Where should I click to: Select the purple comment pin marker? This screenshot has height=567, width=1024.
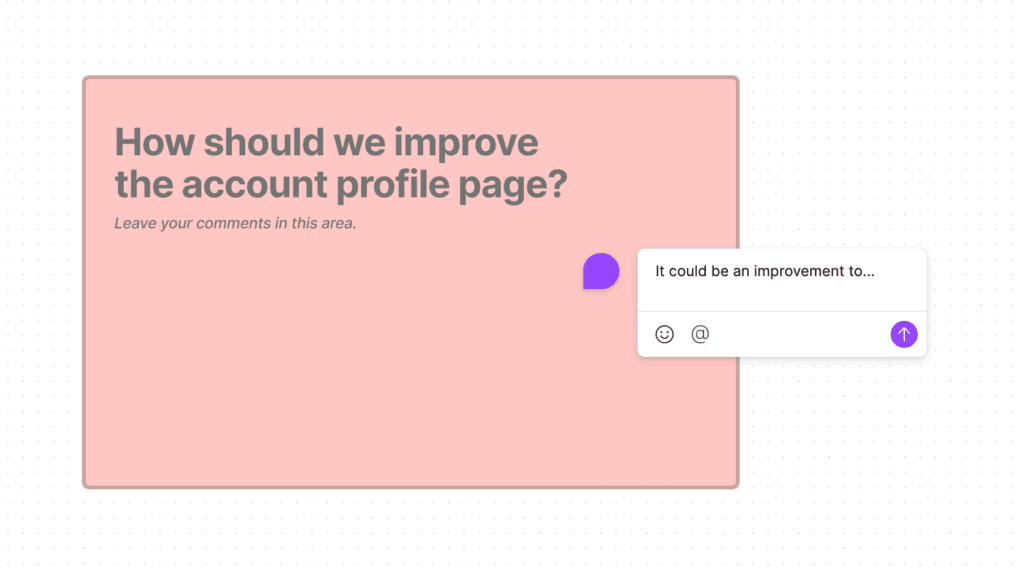click(x=601, y=271)
